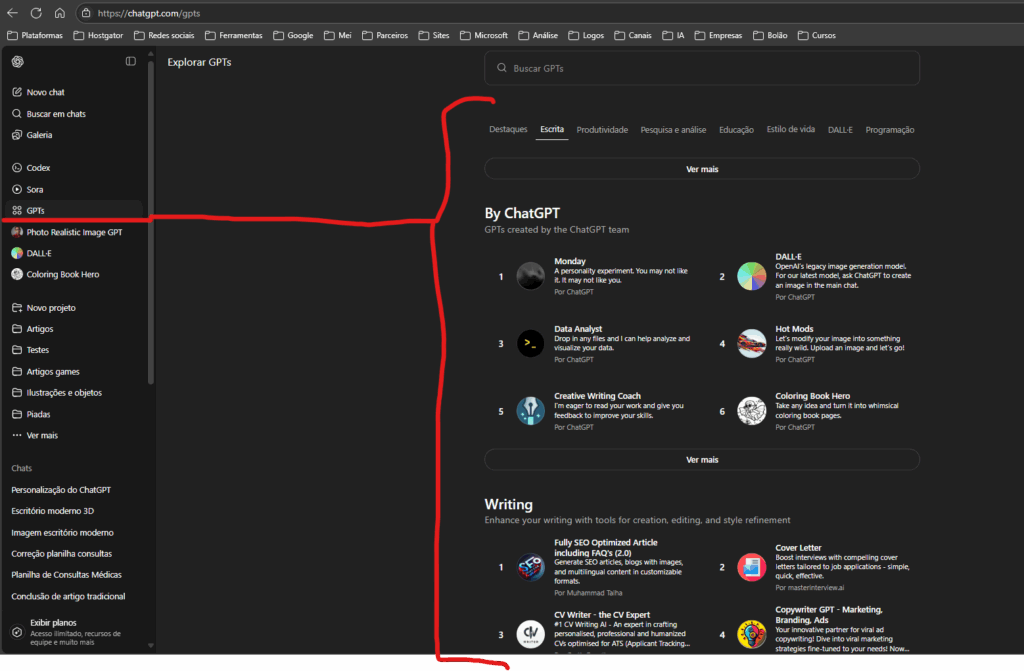Open the Artigos project folder

click(x=39, y=329)
